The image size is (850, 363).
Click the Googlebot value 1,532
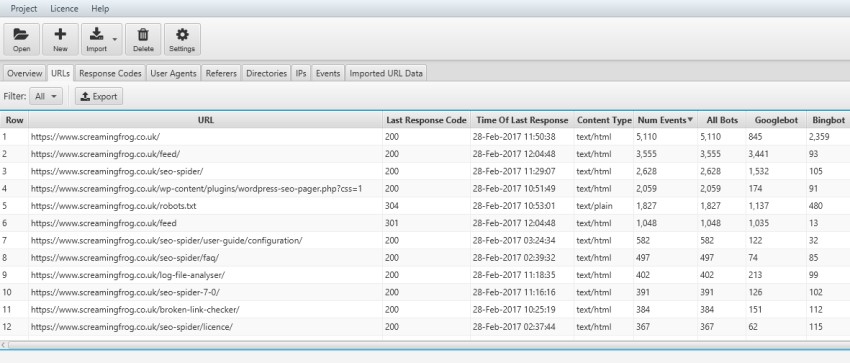pyautogui.click(x=759, y=171)
